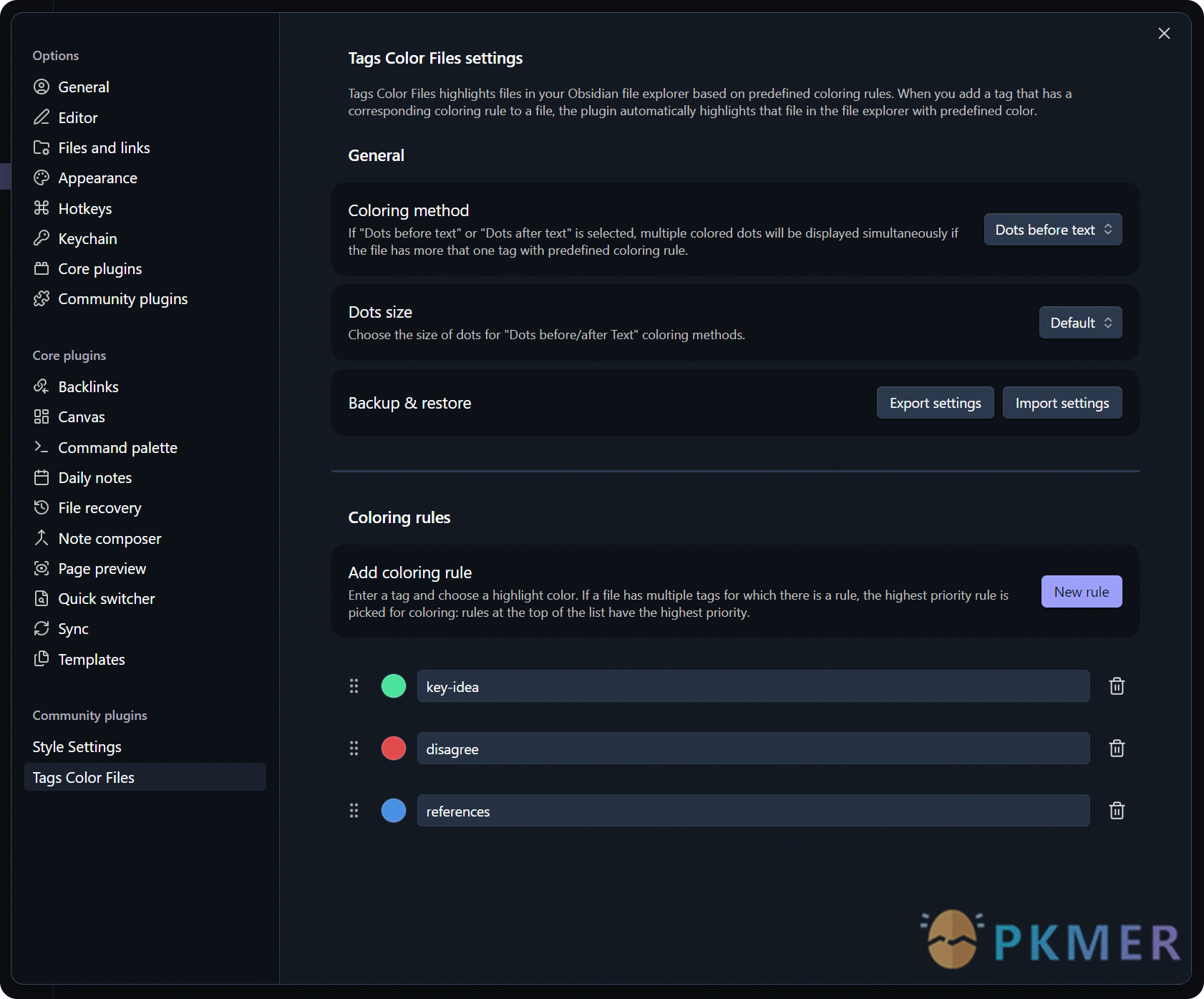Image resolution: width=1204 pixels, height=999 pixels.
Task: Change the green color for key-idea
Action: (x=394, y=686)
